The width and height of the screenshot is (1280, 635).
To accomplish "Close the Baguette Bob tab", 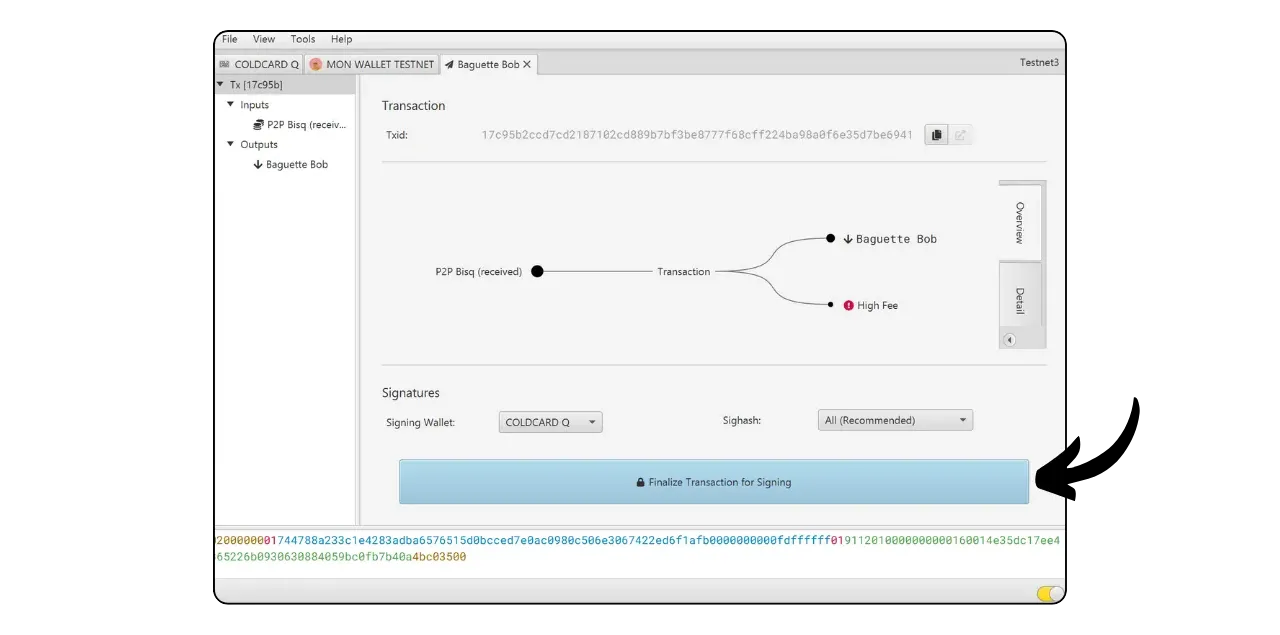I will (527, 64).
